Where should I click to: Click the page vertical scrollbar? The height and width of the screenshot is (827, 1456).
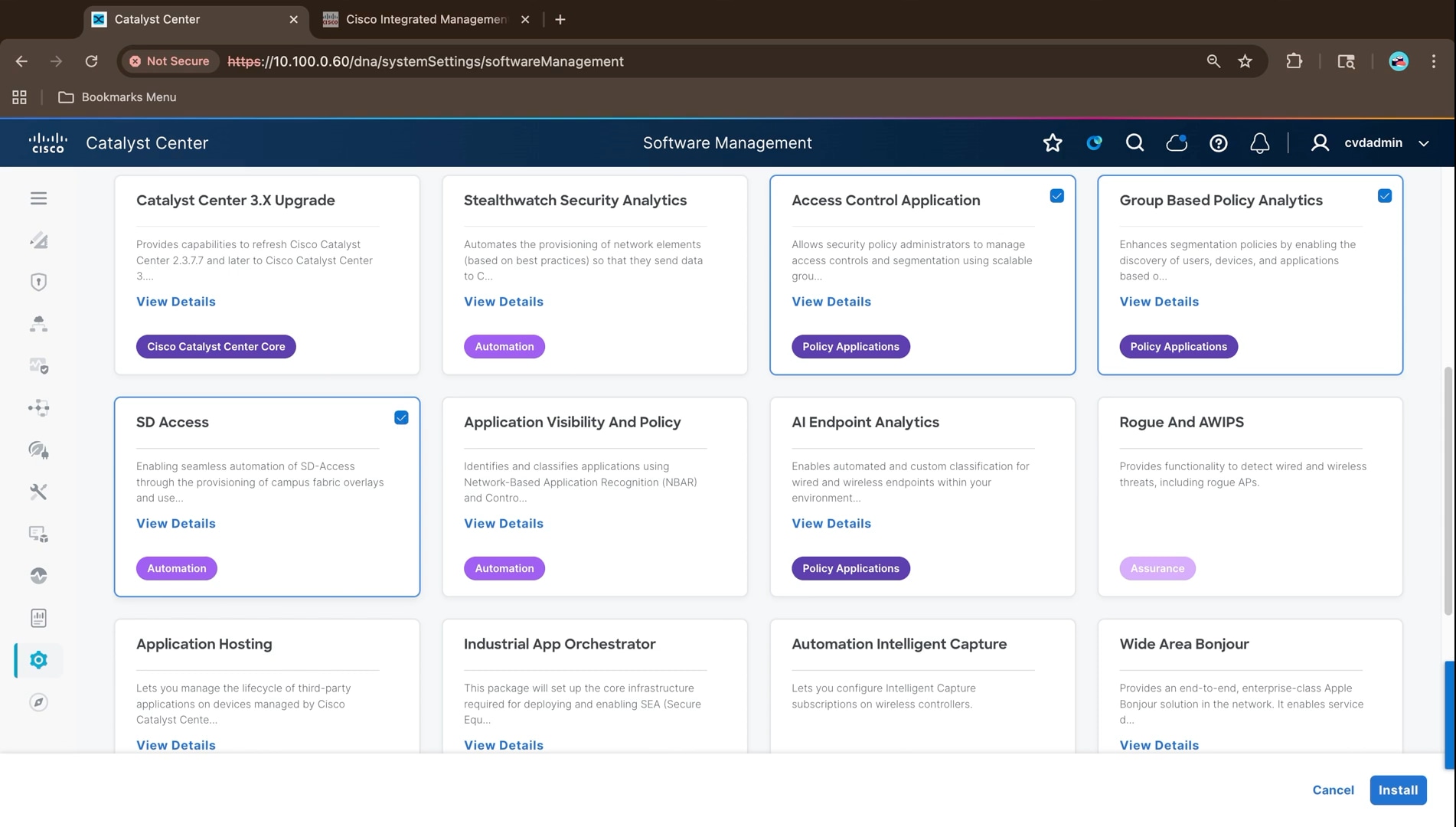1448,490
